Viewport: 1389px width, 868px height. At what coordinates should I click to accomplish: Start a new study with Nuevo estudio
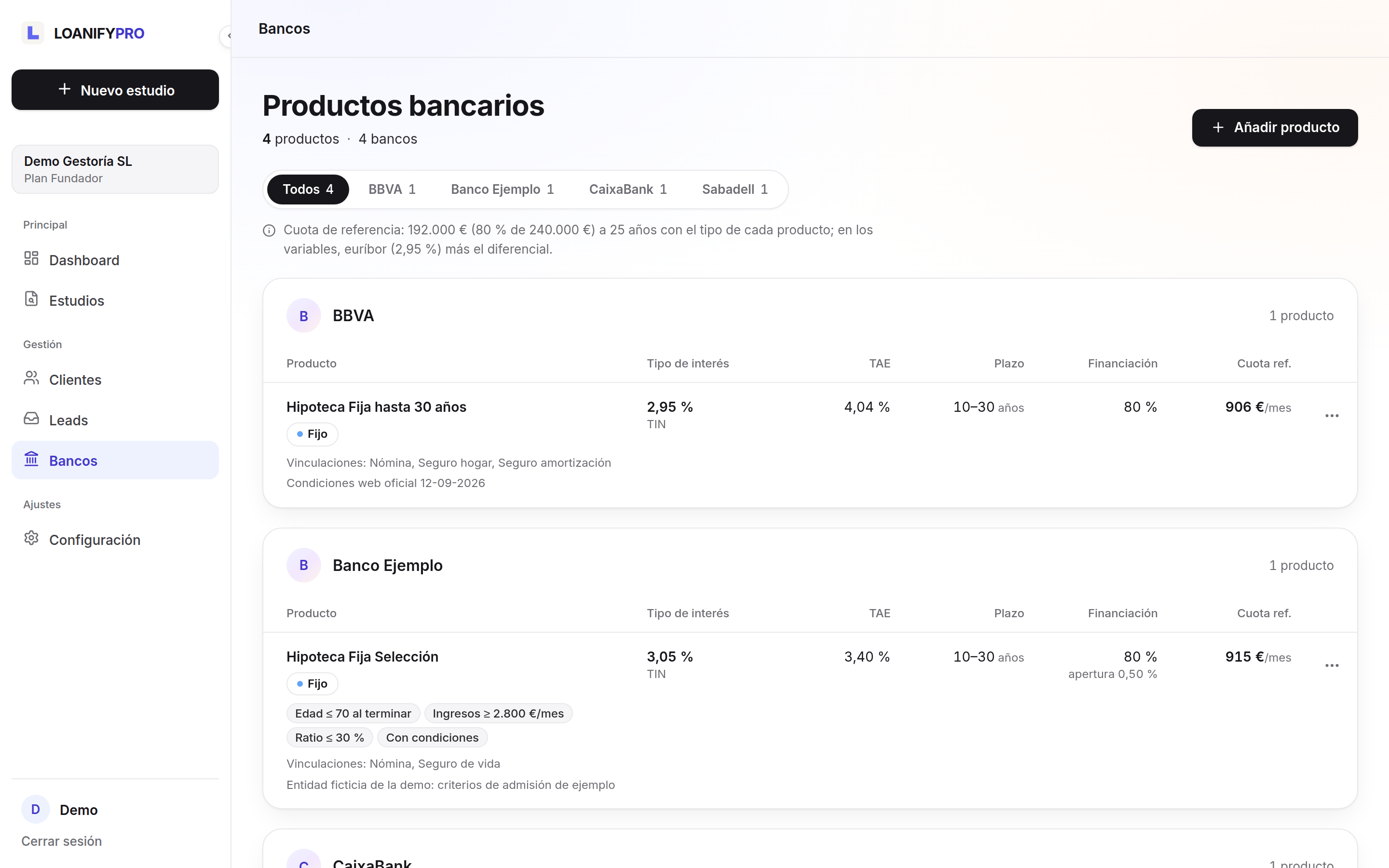(x=115, y=90)
